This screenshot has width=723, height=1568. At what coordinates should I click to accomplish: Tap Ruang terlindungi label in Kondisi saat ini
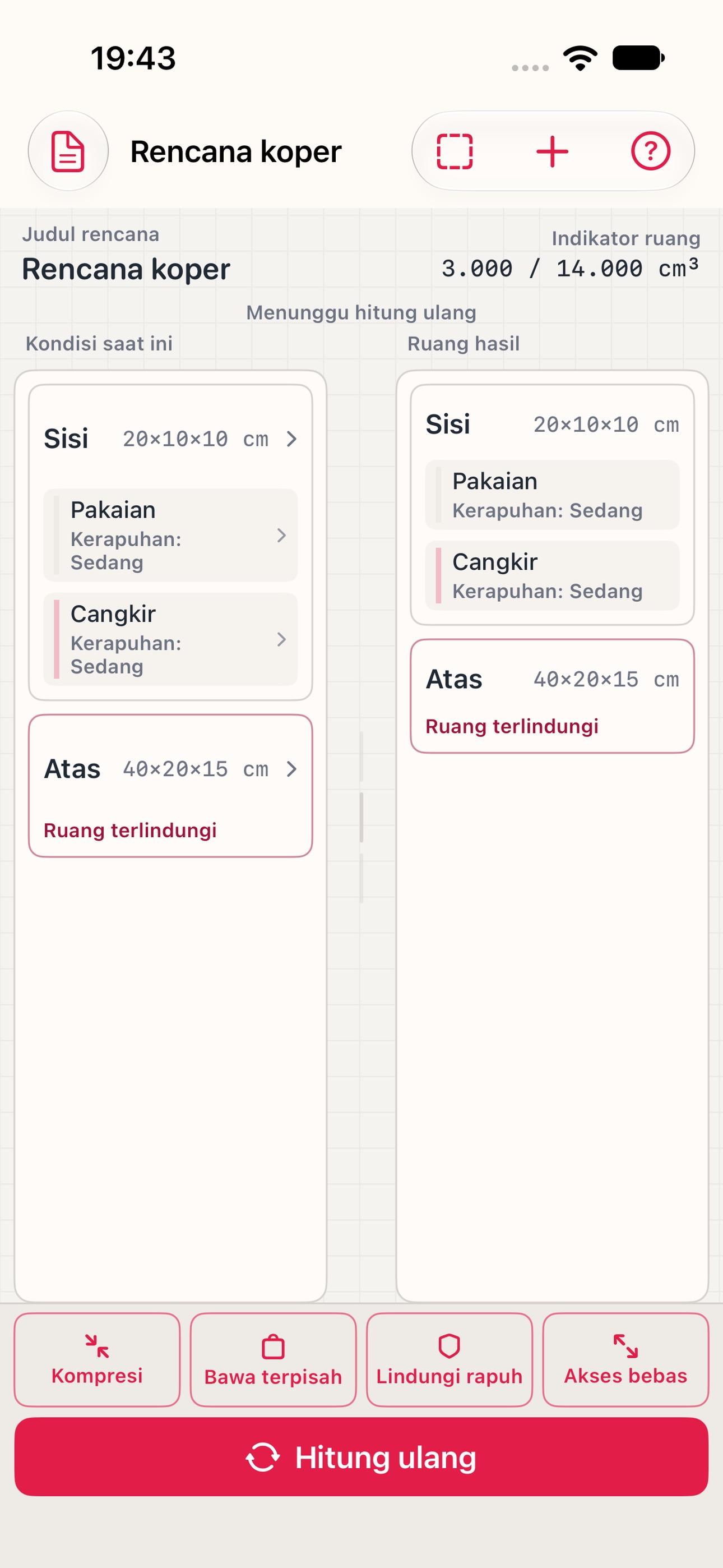tap(130, 830)
